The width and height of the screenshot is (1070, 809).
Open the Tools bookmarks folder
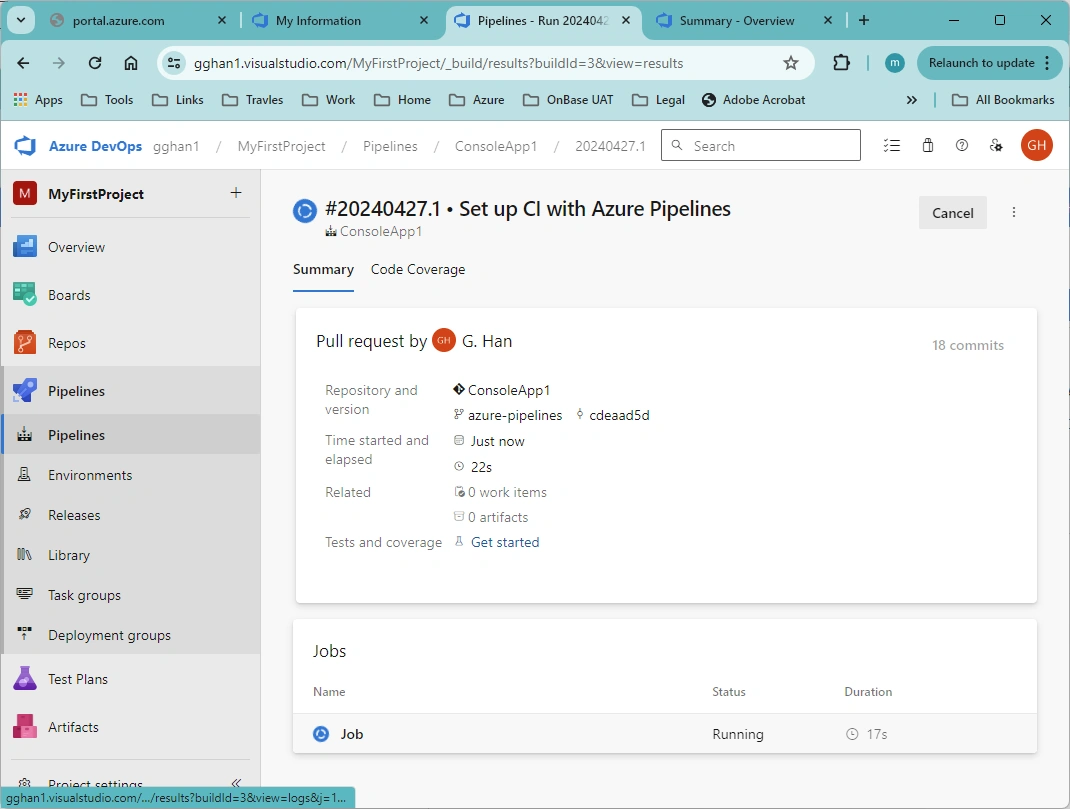click(107, 100)
